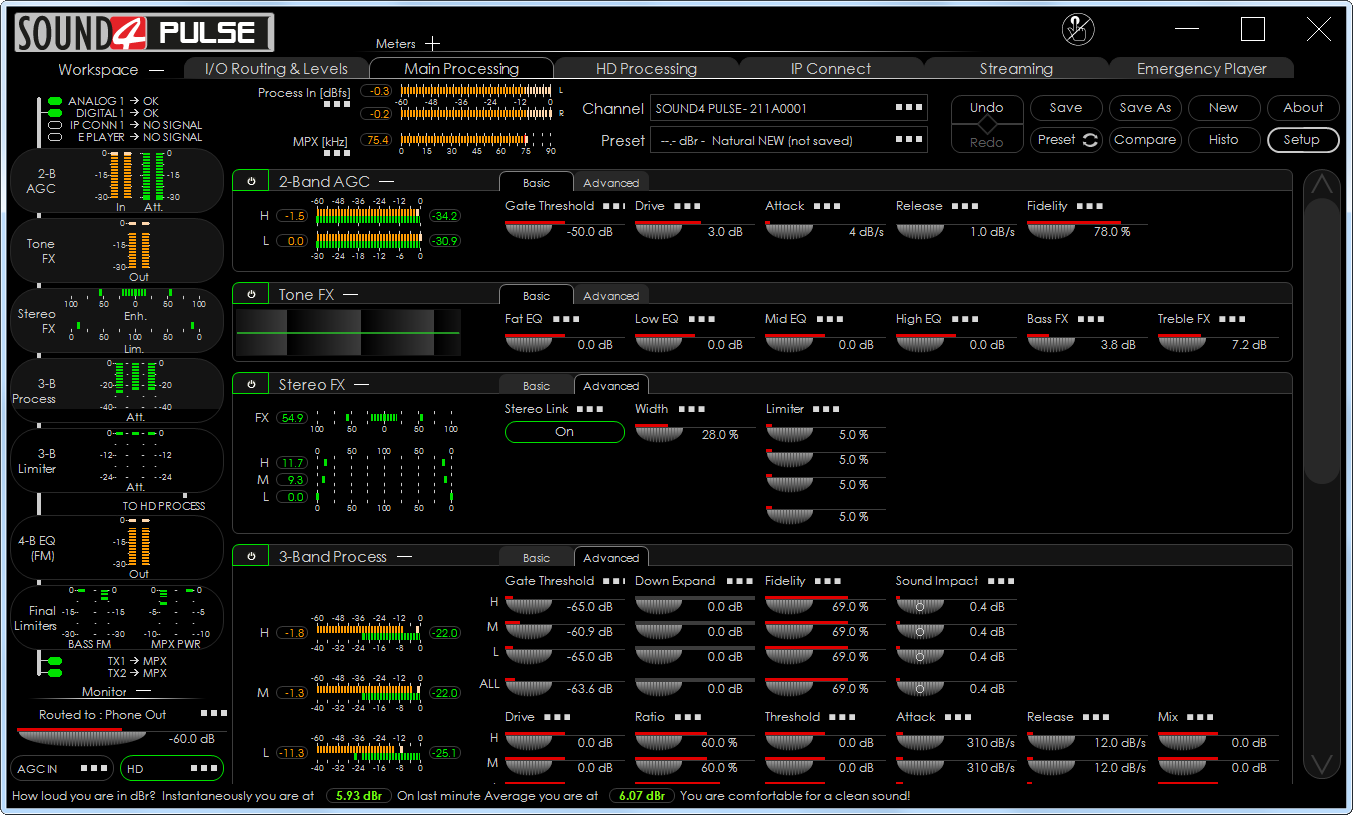
Task: Open the Histo button
Action: point(1223,140)
